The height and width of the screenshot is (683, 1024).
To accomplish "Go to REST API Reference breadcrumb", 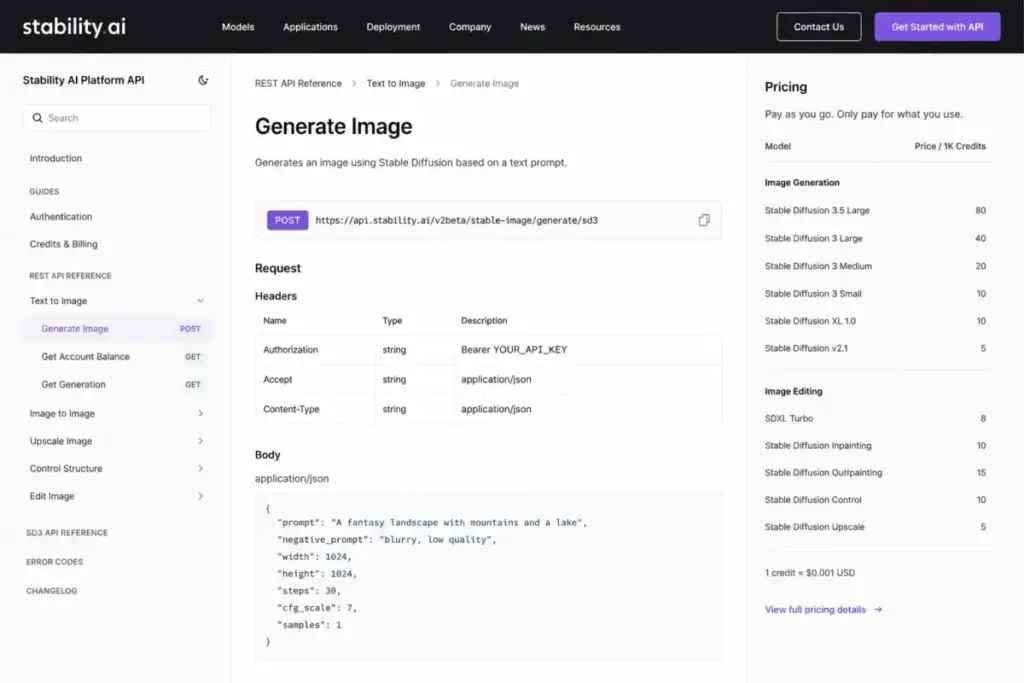I will coord(298,84).
